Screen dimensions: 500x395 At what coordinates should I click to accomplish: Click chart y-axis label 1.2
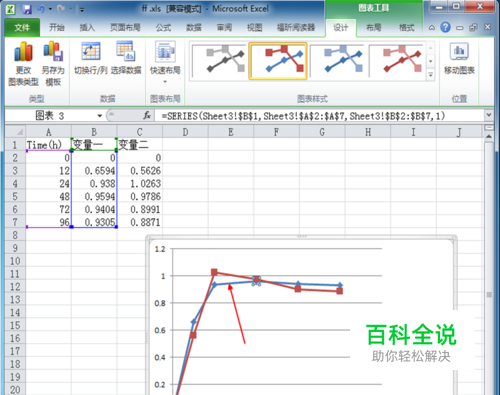coord(160,249)
